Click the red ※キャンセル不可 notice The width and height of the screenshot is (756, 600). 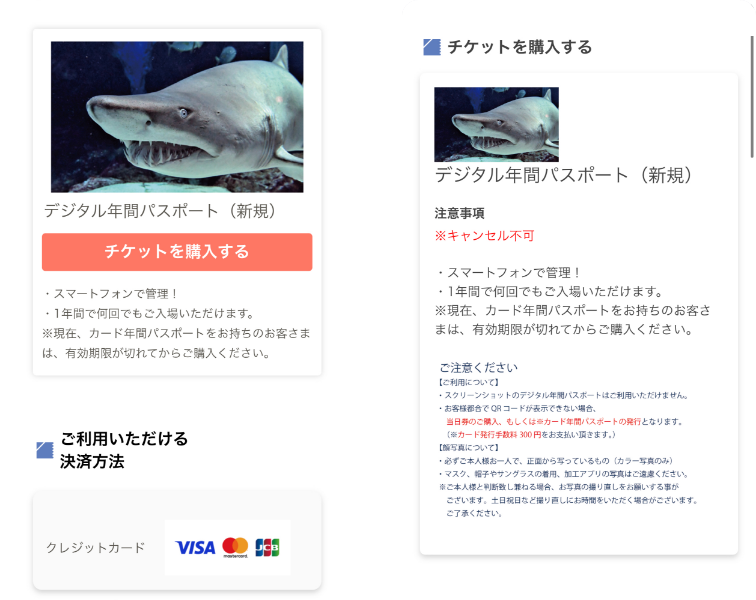click(x=484, y=236)
